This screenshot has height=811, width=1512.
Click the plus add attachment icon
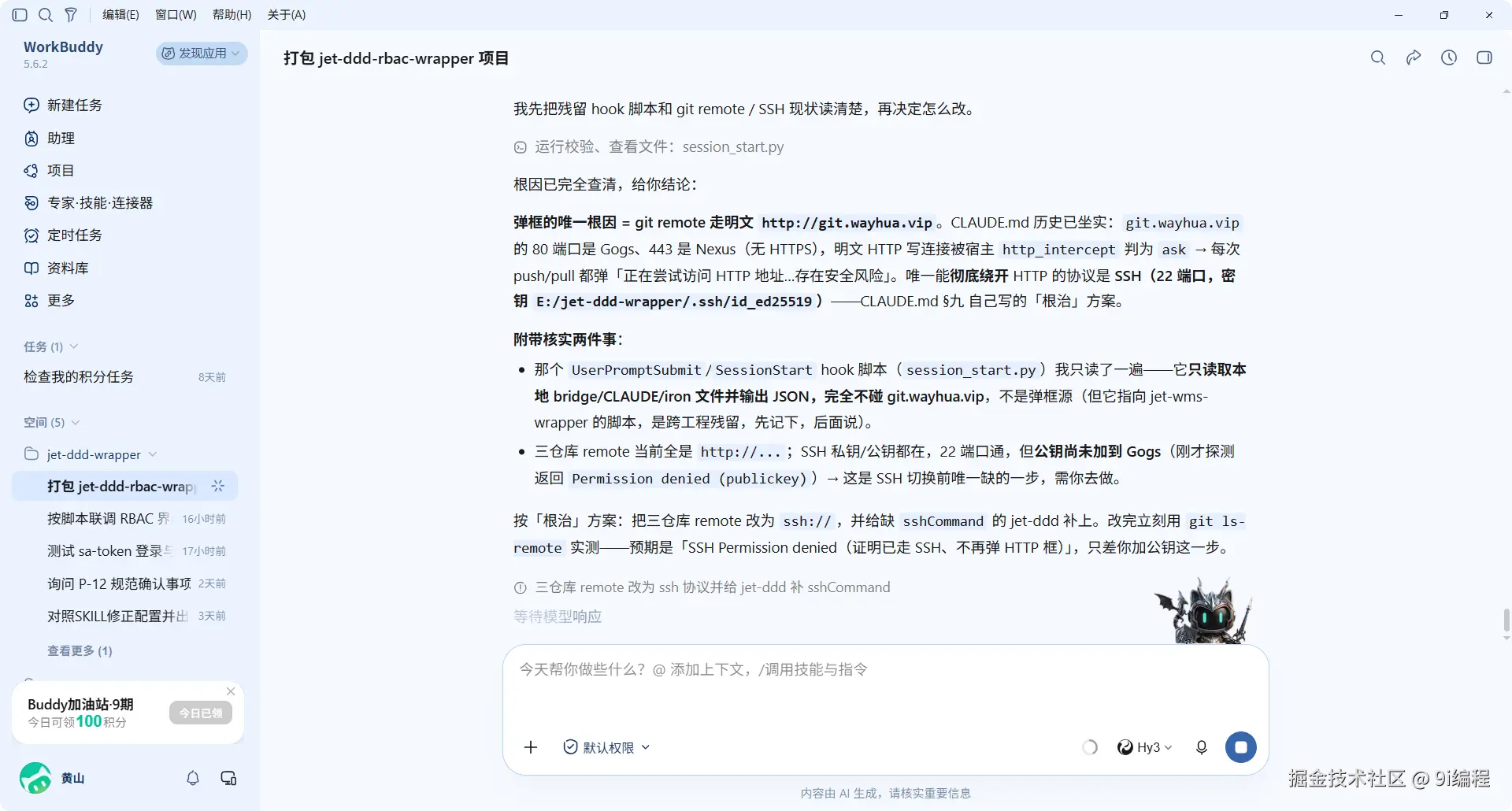(531, 747)
